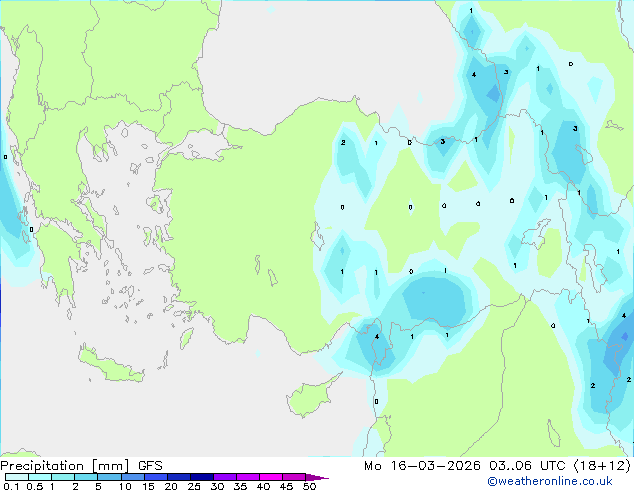Click the legend swatch between 25 and 30
This screenshot has width=634, height=490.
(201, 477)
